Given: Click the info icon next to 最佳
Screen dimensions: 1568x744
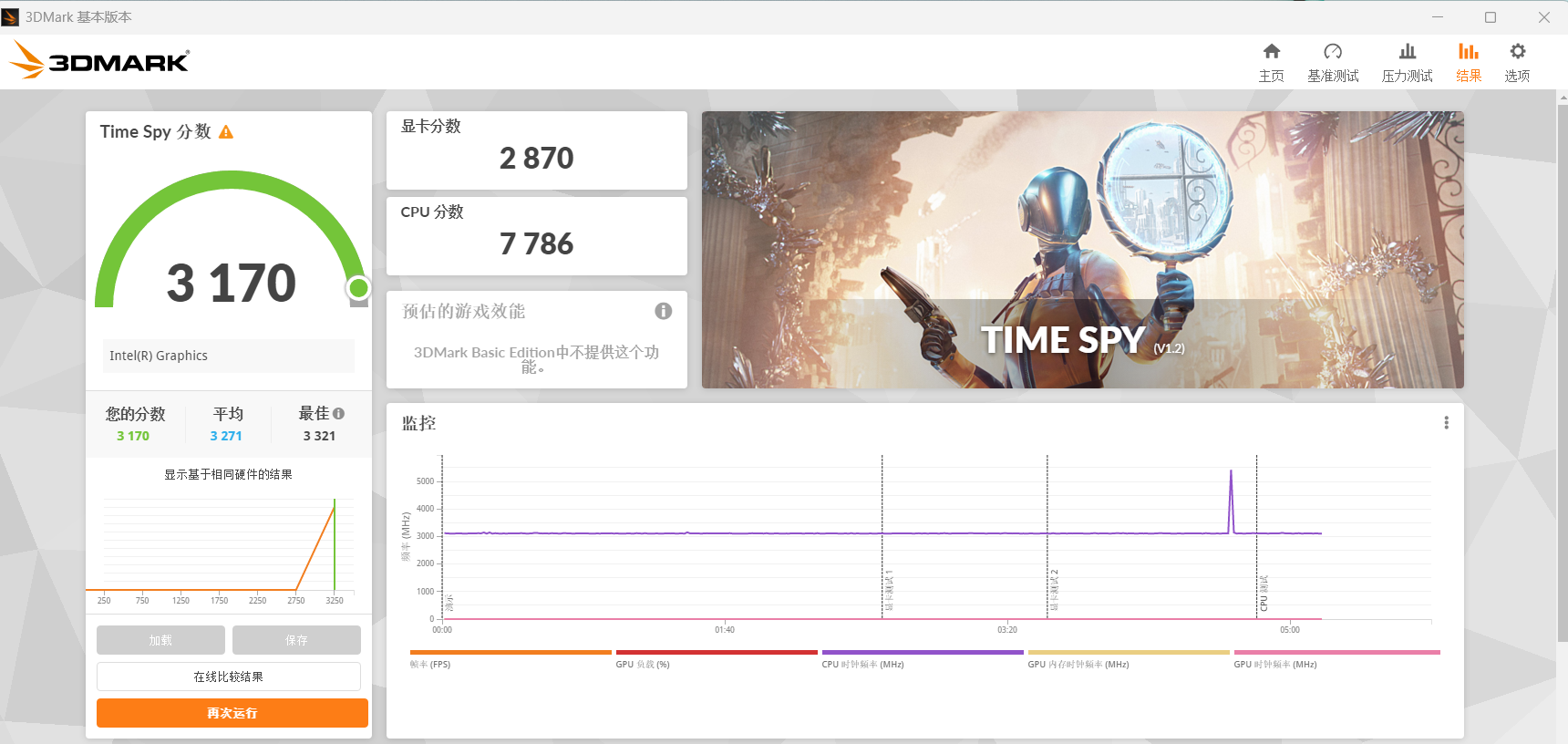Looking at the screenshot, I should (339, 413).
